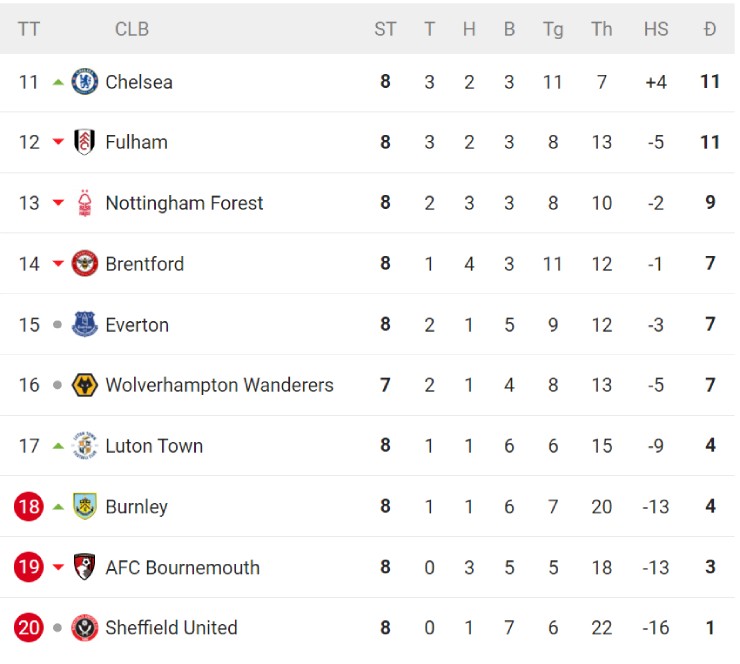Click the Sheffield United crest icon
This screenshot has width=740, height=664.
(85, 628)
